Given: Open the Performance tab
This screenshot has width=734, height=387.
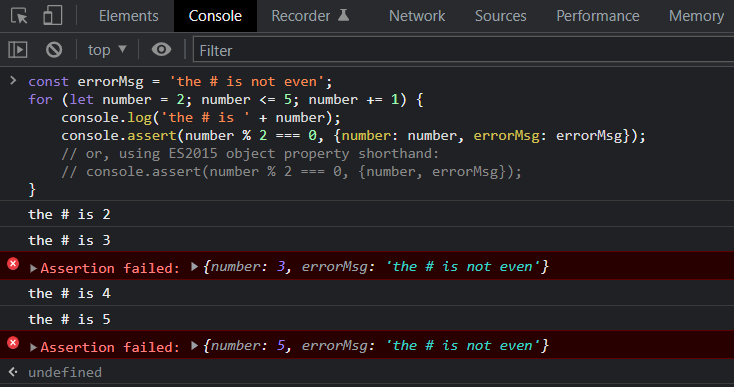Looking at the screenshot, I should pos(598,16).
